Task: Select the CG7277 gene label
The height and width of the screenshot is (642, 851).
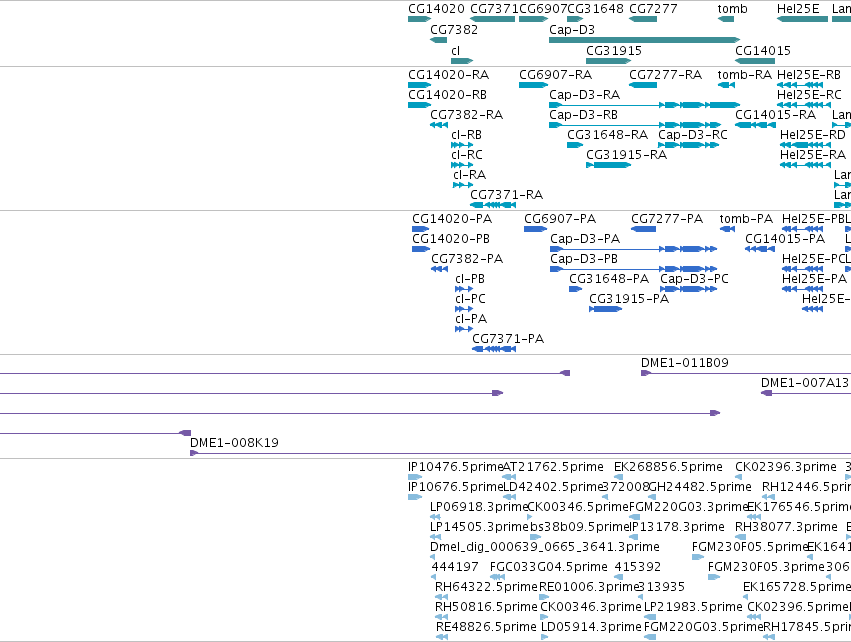Action: pyautogui.click(x=653, y=9)
